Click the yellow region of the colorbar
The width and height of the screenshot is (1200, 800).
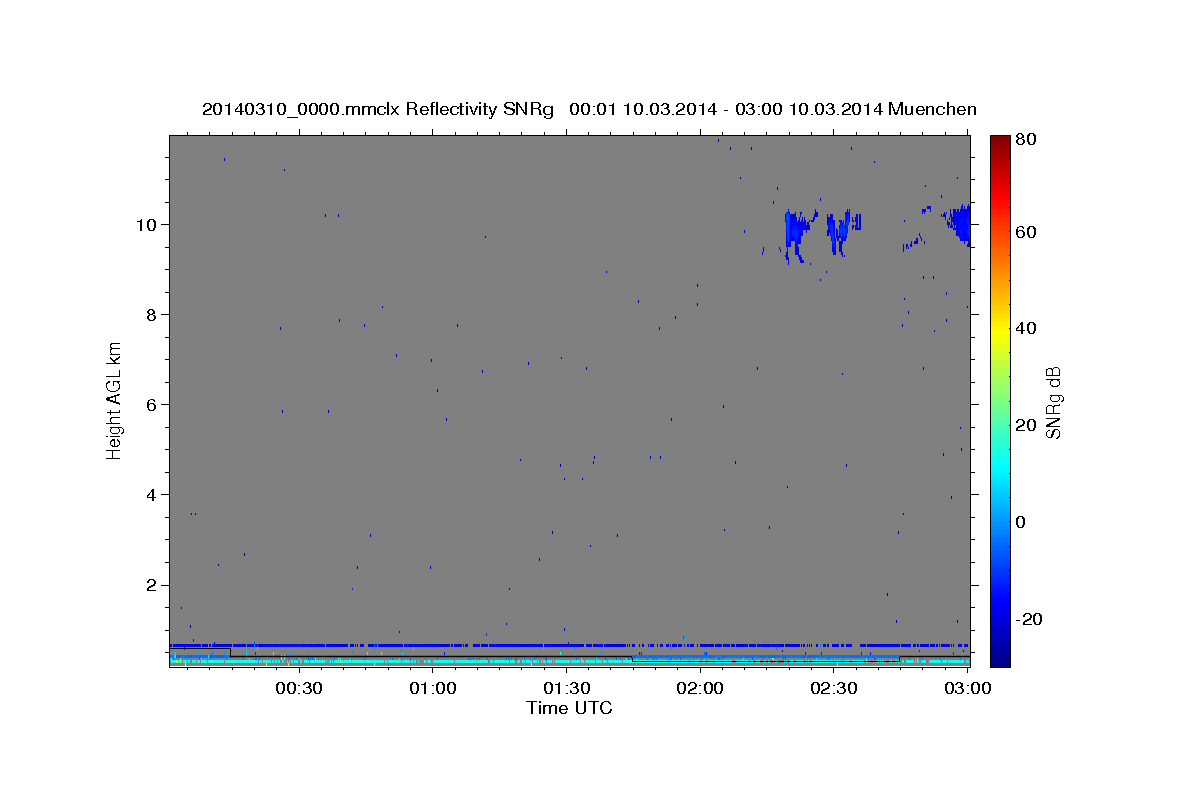pos(1001,328)
